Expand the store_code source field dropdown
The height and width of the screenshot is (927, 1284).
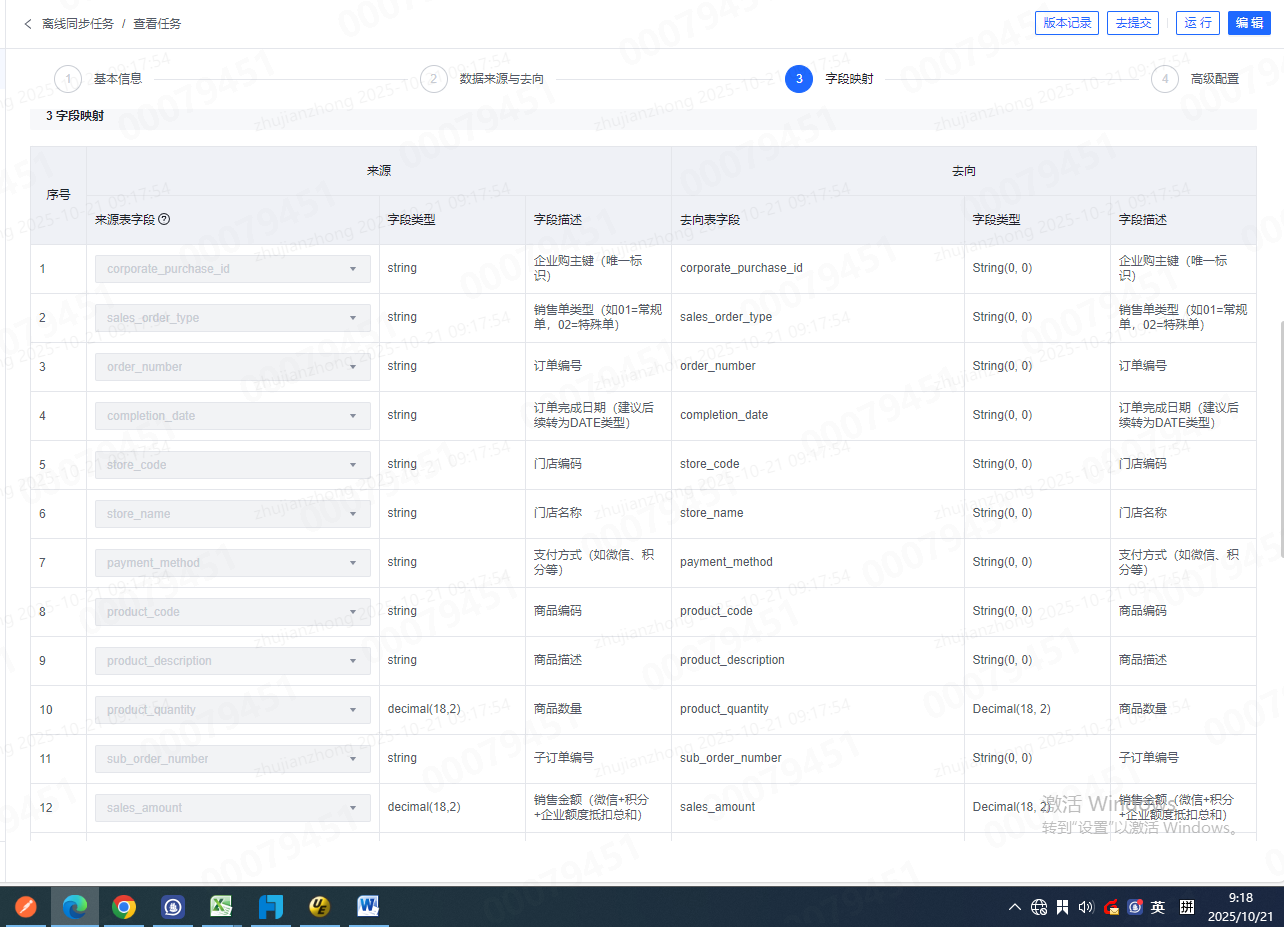232,465
